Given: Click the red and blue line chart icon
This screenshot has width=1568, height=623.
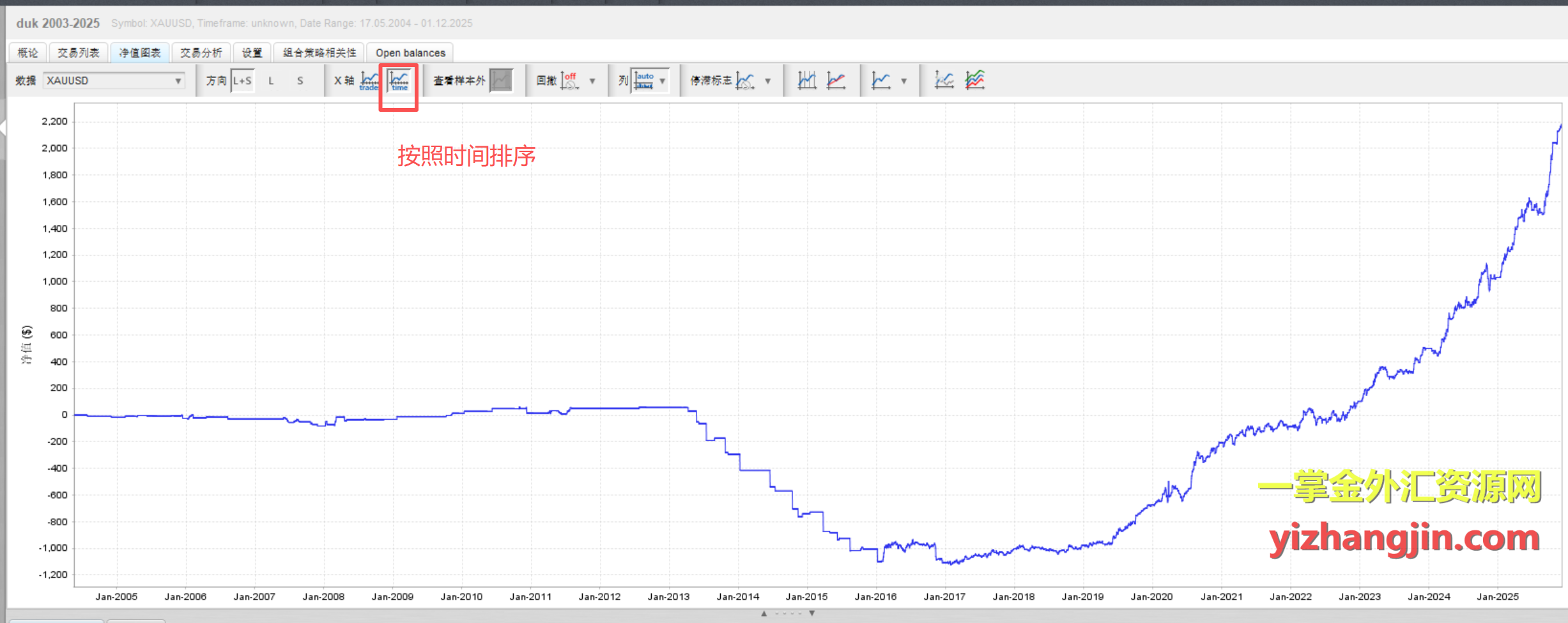Looking at the screenshot, I should (836, 81).
